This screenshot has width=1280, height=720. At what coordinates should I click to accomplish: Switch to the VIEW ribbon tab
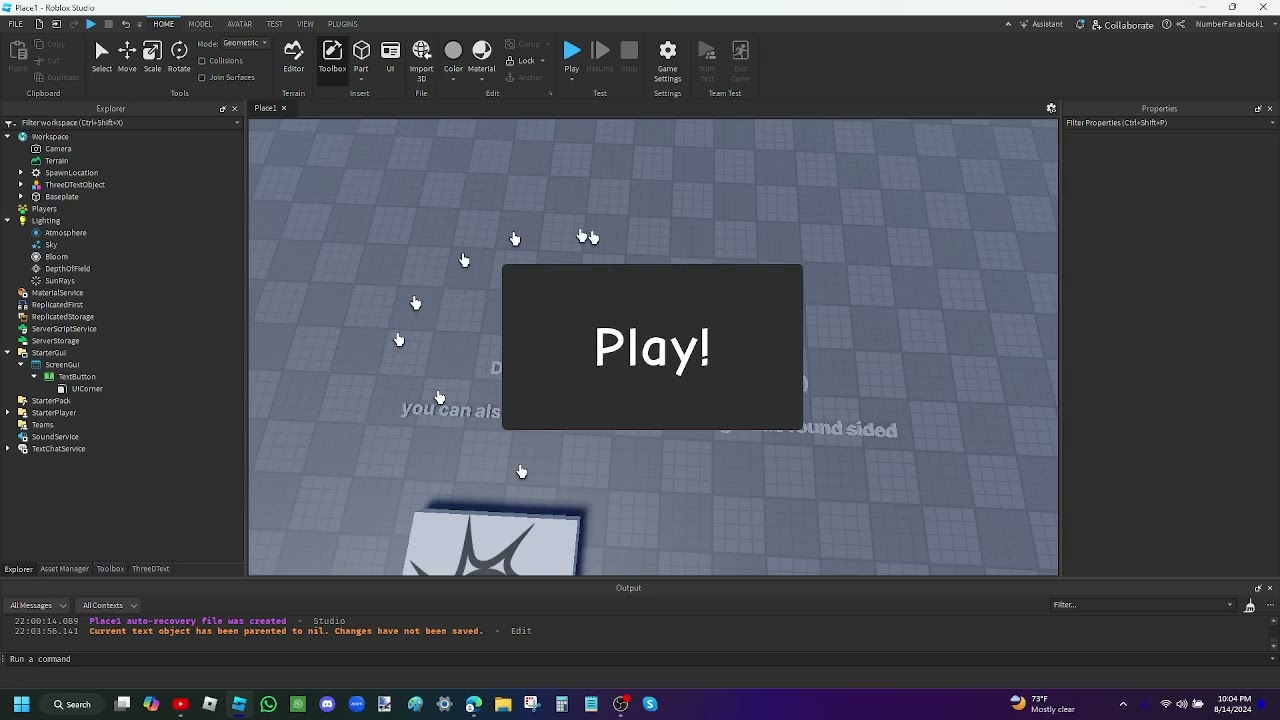pyautogui.click(x=305, y=24)
